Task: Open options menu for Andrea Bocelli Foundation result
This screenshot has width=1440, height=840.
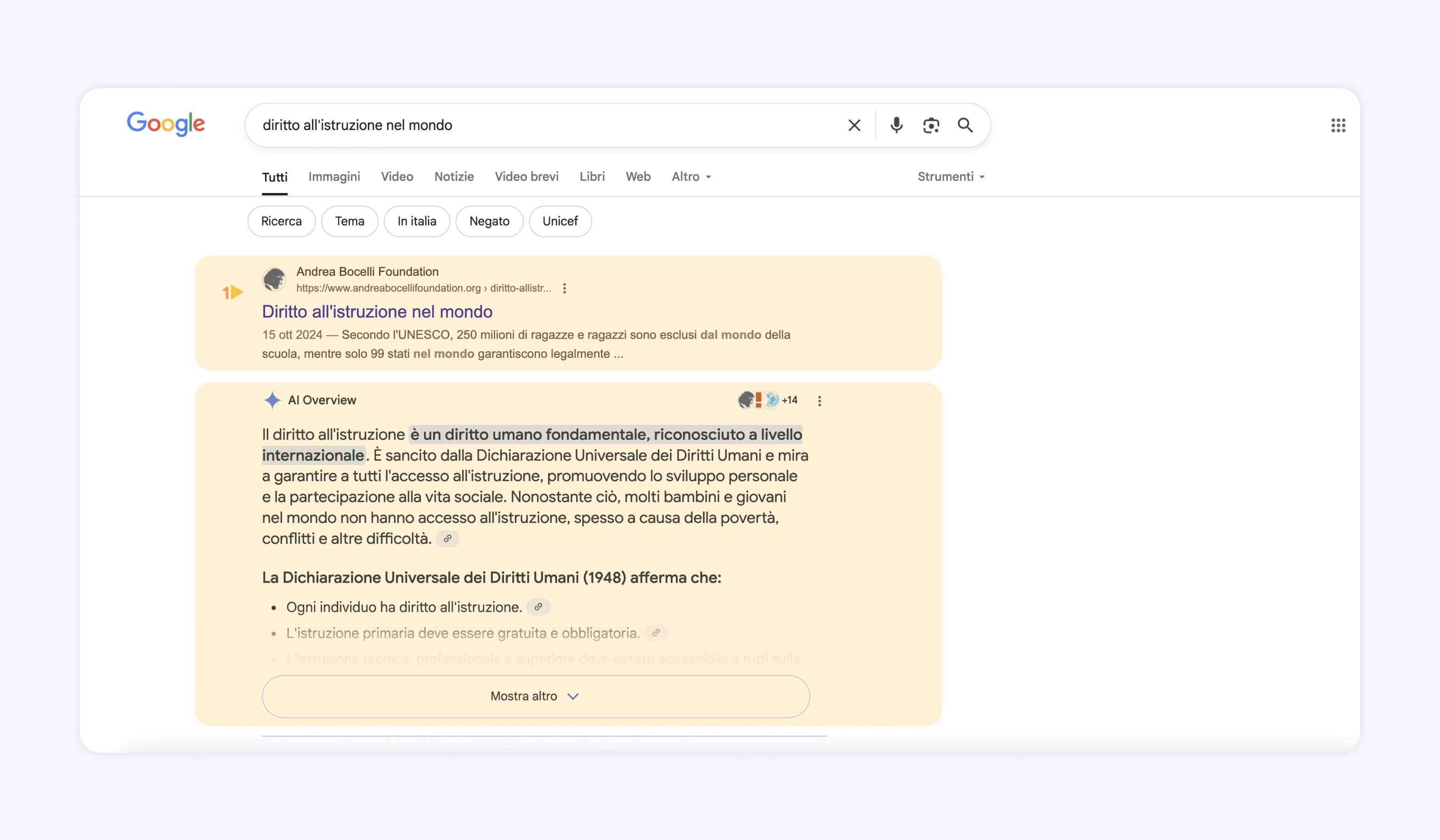Action: 565,289
